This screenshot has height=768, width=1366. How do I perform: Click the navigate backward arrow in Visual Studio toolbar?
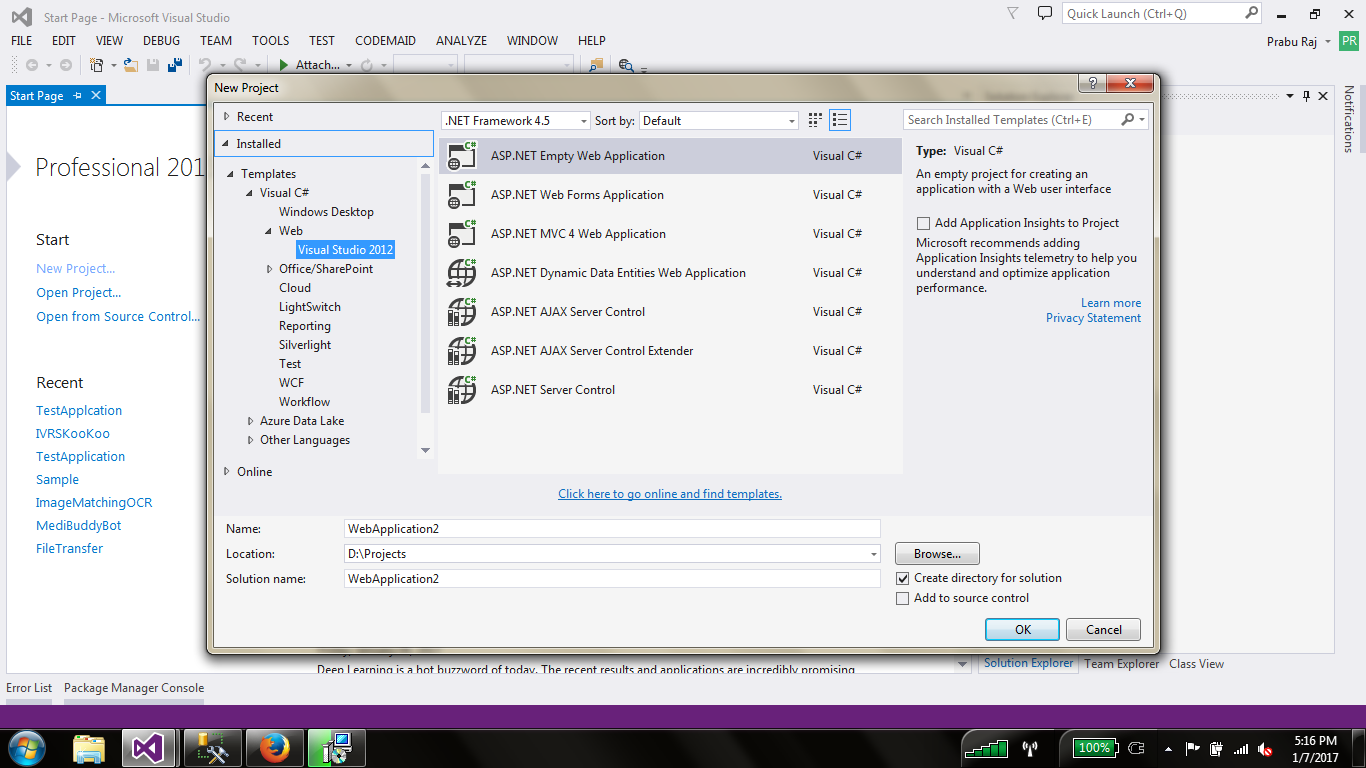pos(32,65)
